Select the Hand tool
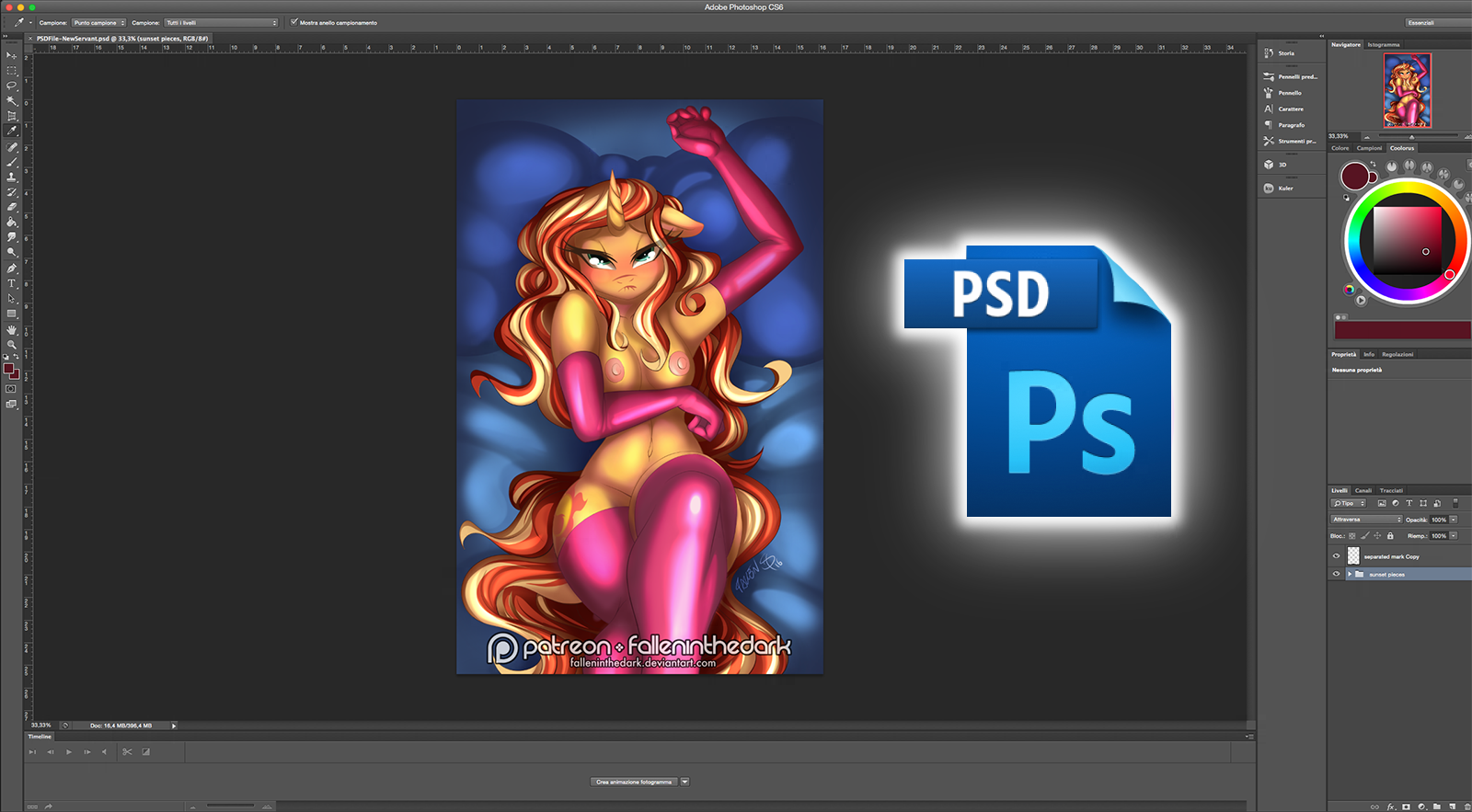 pyautogui.click(x=11, y=329)
